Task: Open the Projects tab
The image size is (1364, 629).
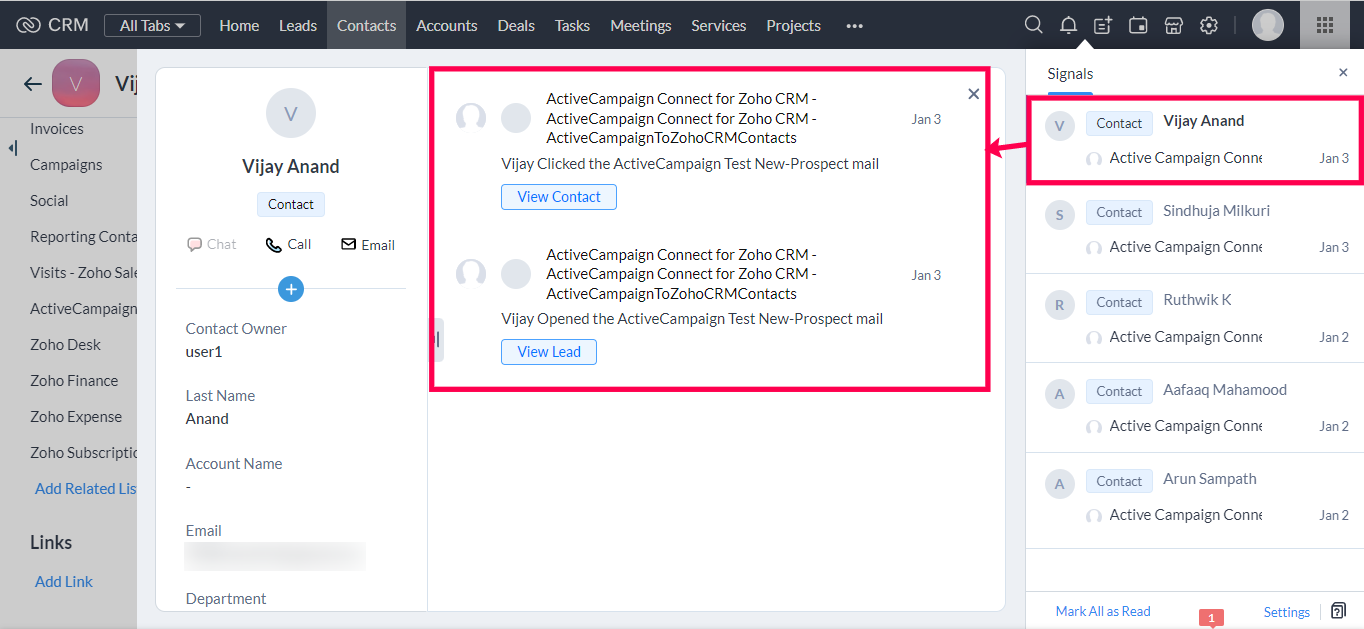Action: (x=794, y=26)
